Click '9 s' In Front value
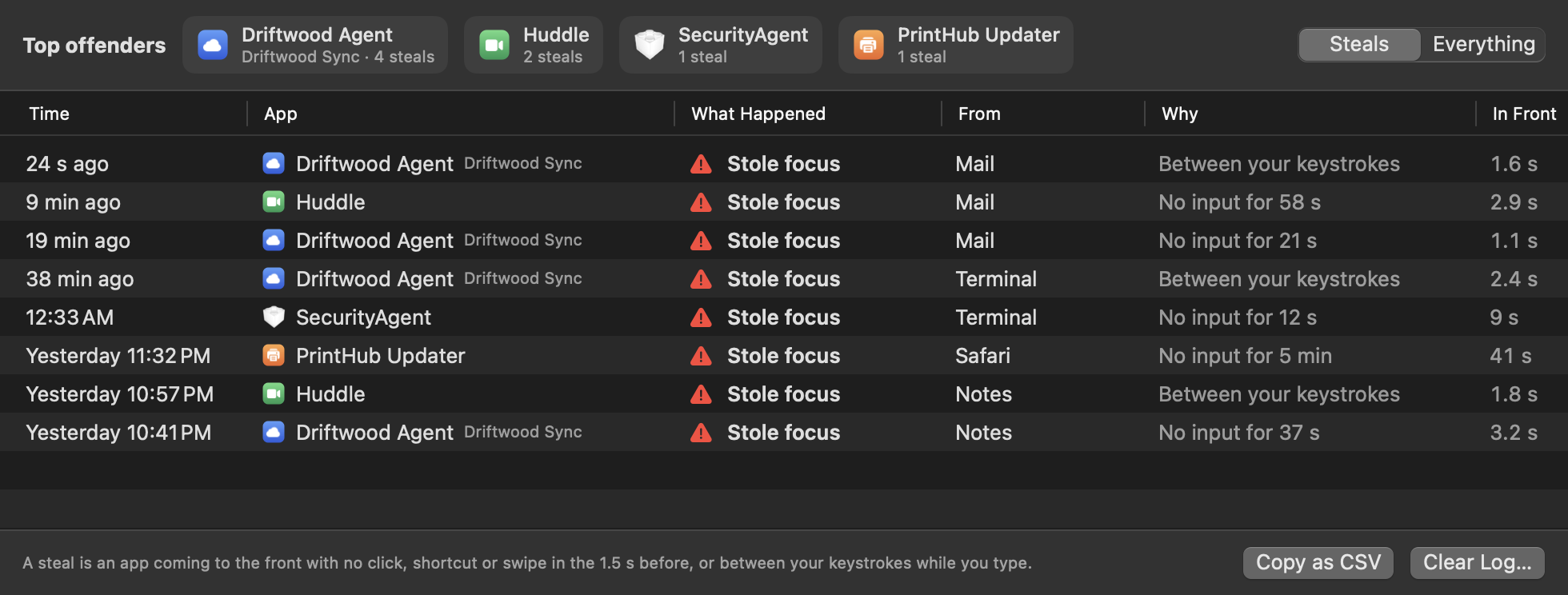 pos(1504,317)
